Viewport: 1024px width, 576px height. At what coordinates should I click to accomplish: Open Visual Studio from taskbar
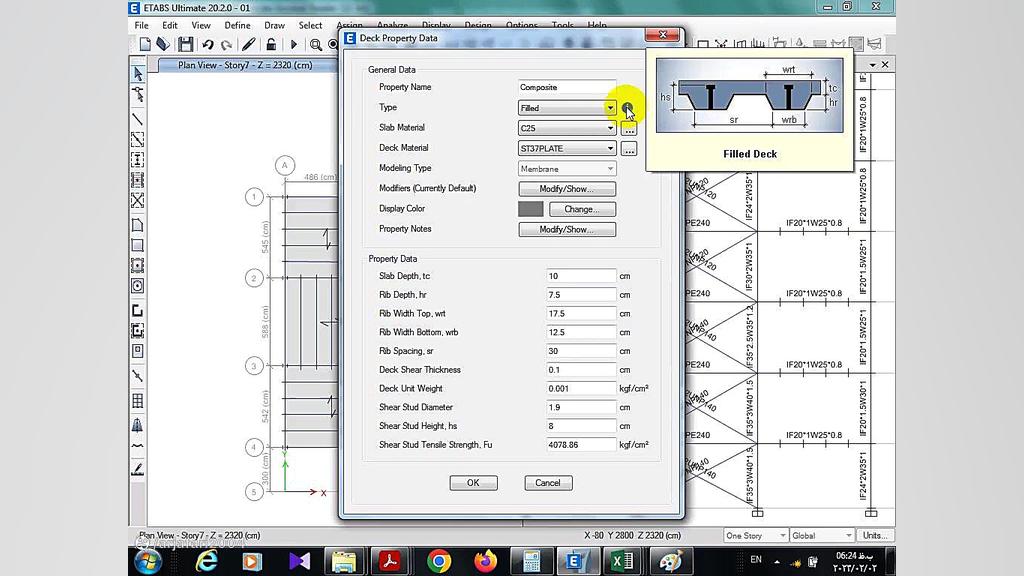click(x=299, y=561)
